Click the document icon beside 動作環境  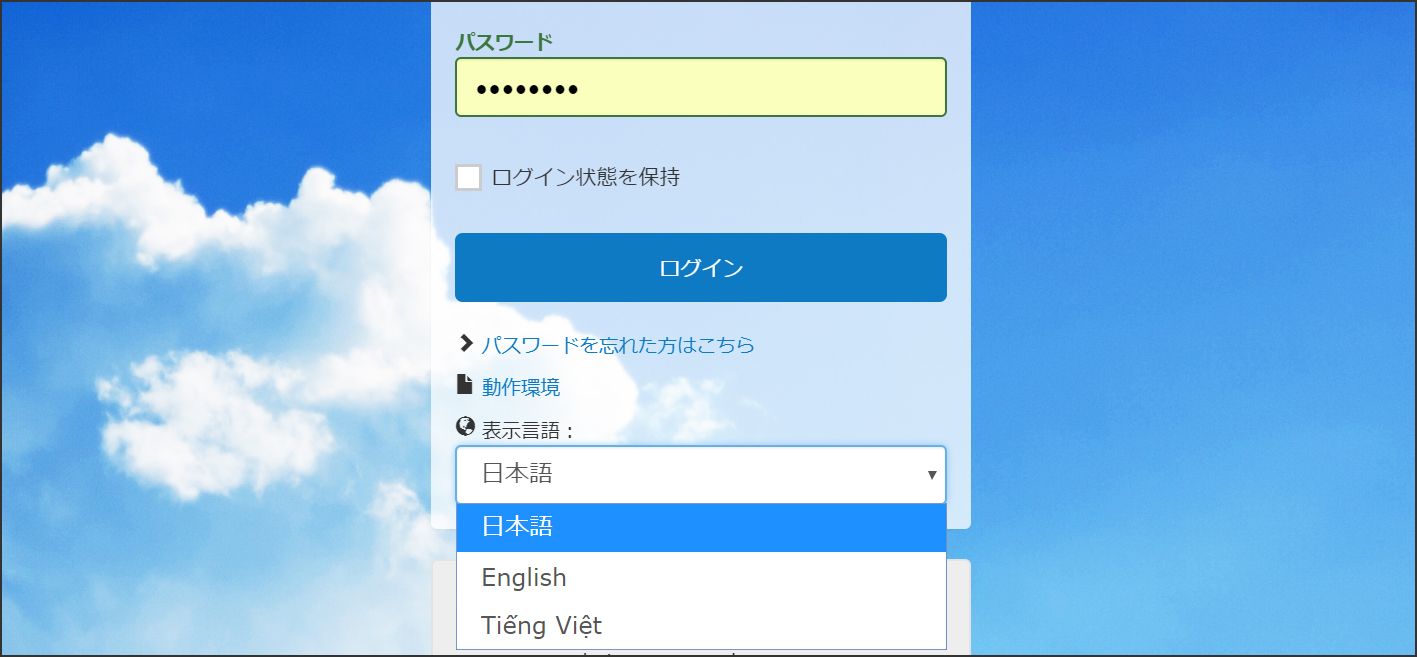[x=464, y=385]
